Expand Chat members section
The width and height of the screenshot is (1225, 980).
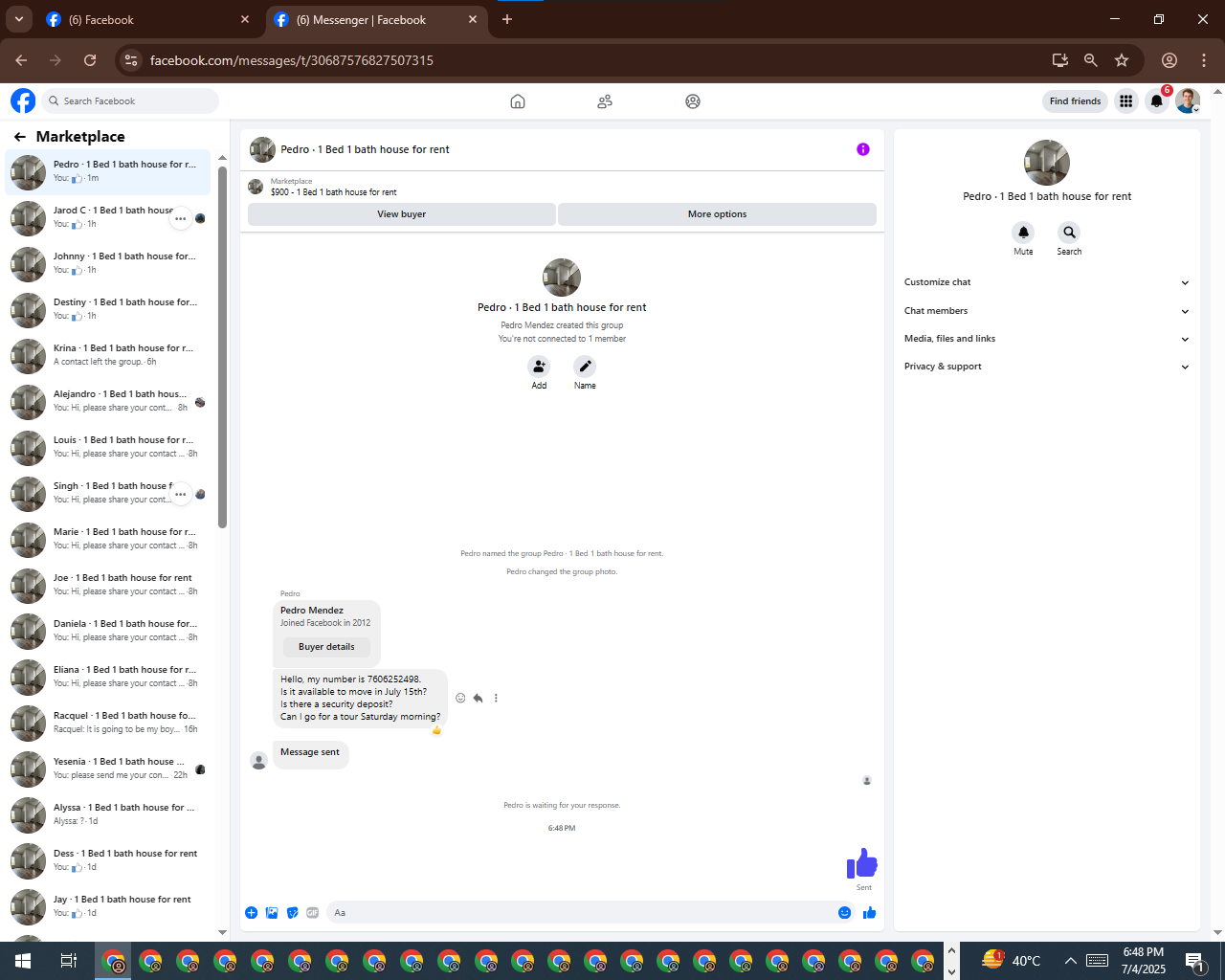pos(1046,311)
